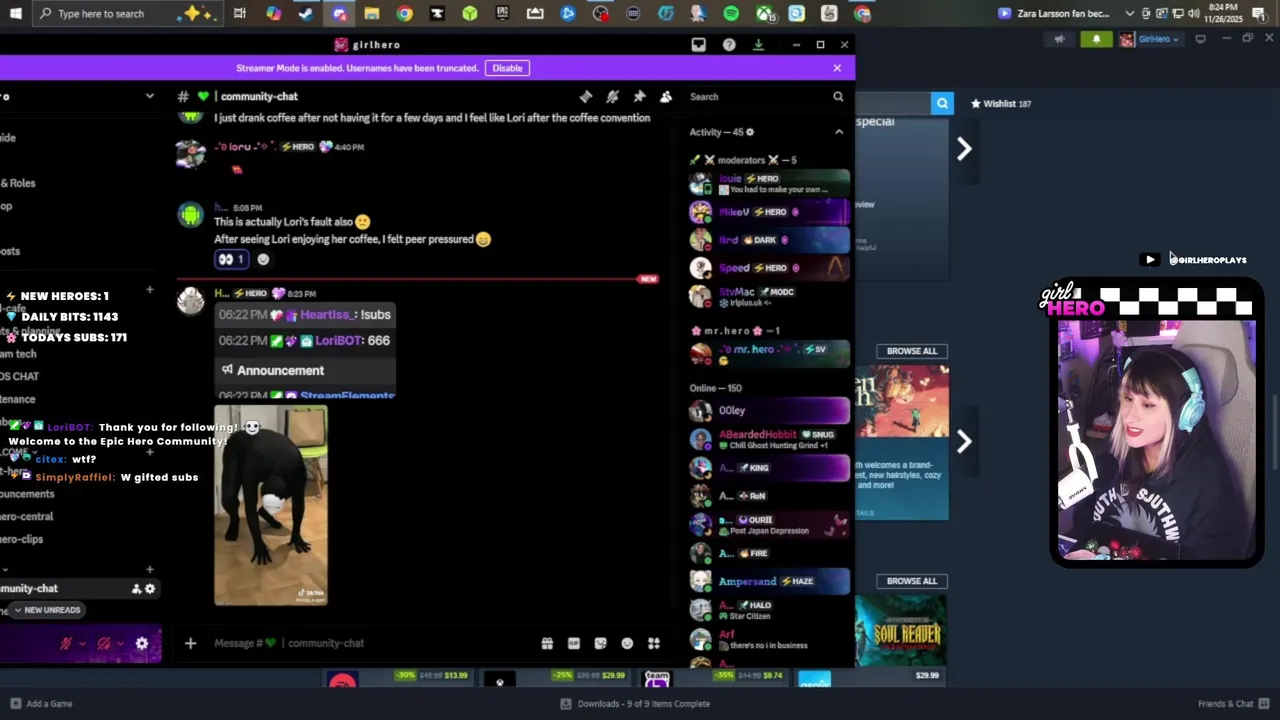Click Add a Game in Steam

pyautogui.click(x=41, y=704)
